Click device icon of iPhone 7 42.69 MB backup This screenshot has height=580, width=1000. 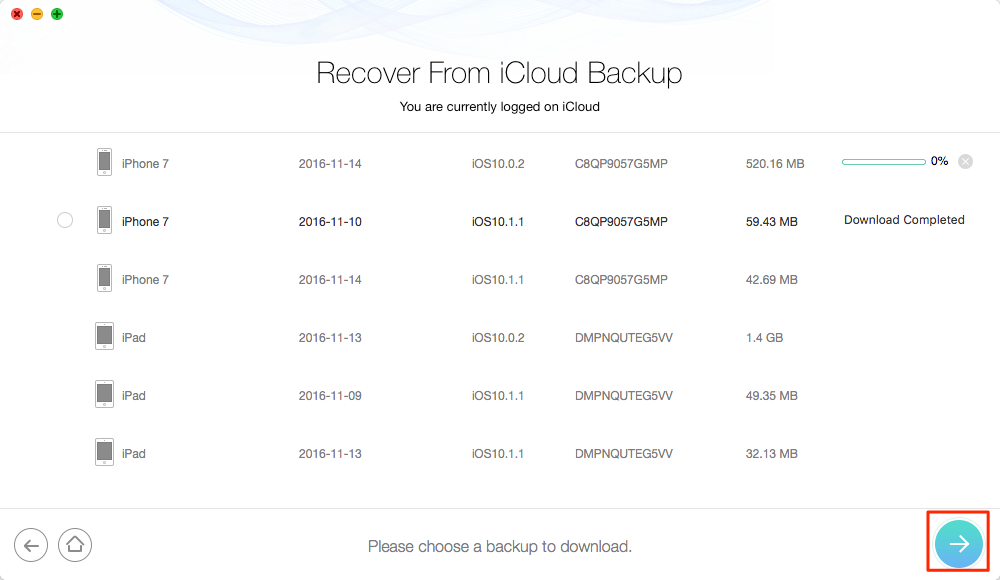pyautogui.click(x=104, y=278)
